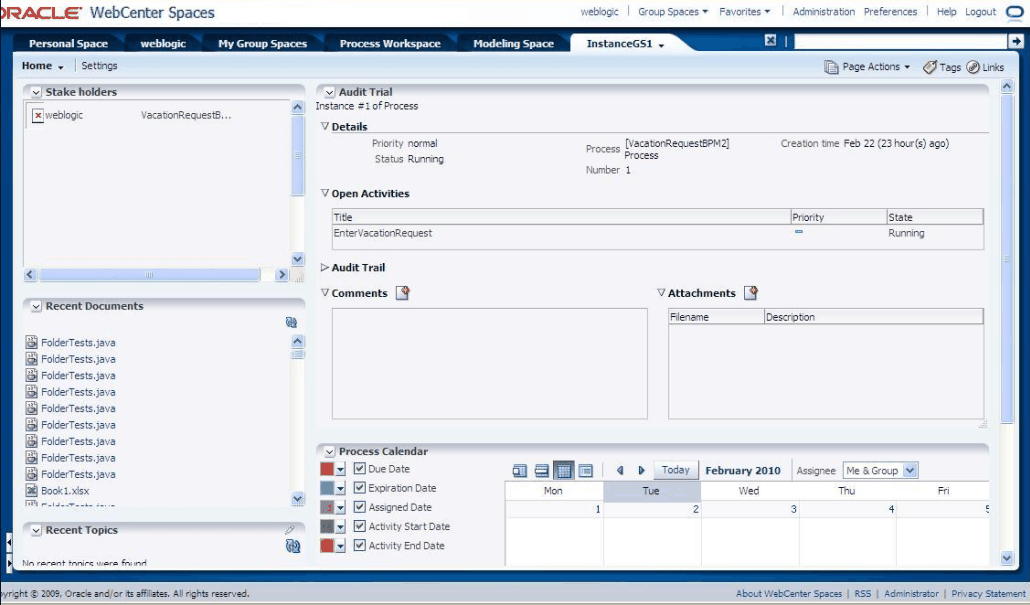The height and width of the screenshot is (605, 1030).
Task: Open the About WebCenter Spaces link
Action: click(789, 594)
